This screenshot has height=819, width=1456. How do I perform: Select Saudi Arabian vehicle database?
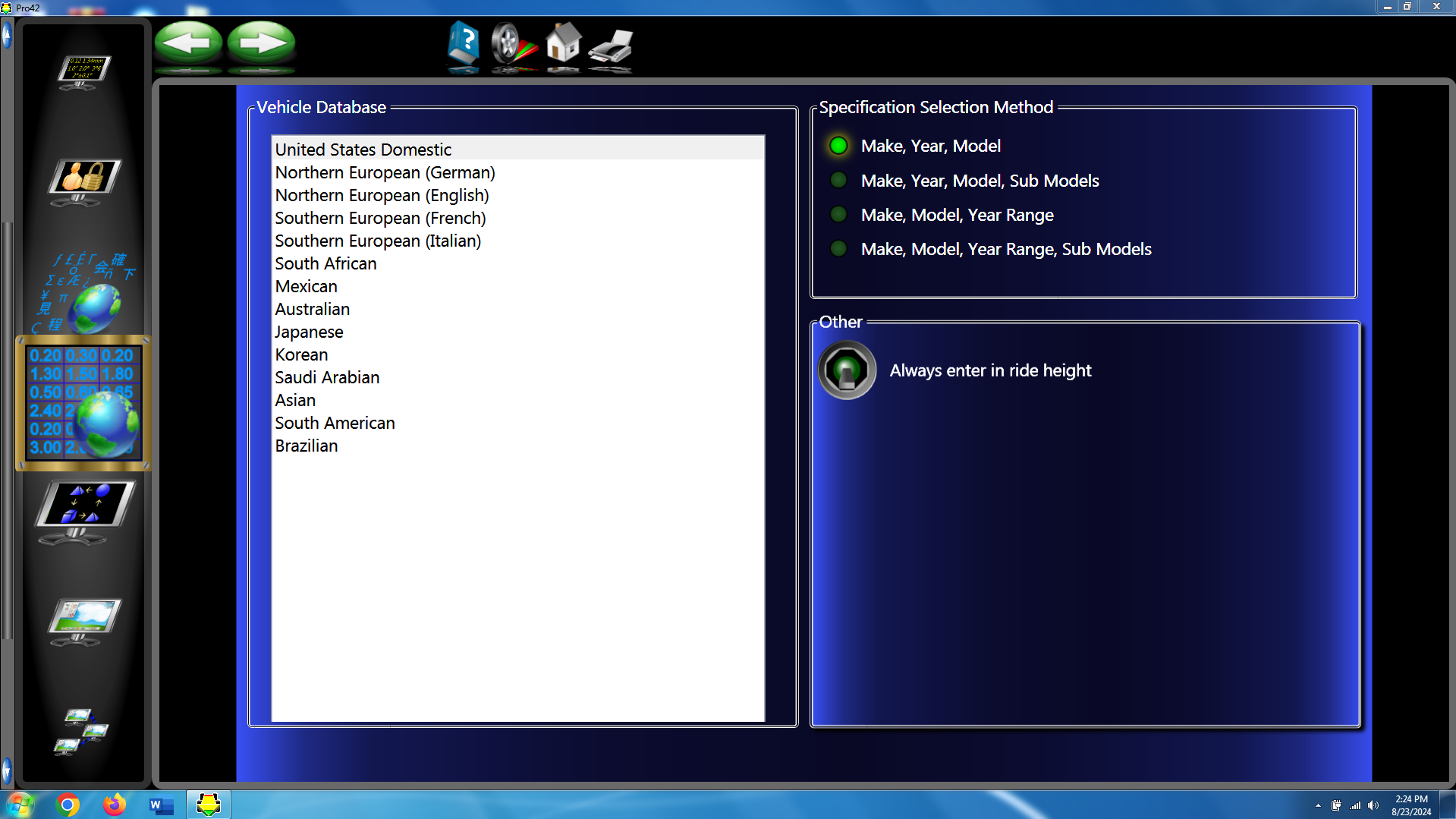[517, 377]
